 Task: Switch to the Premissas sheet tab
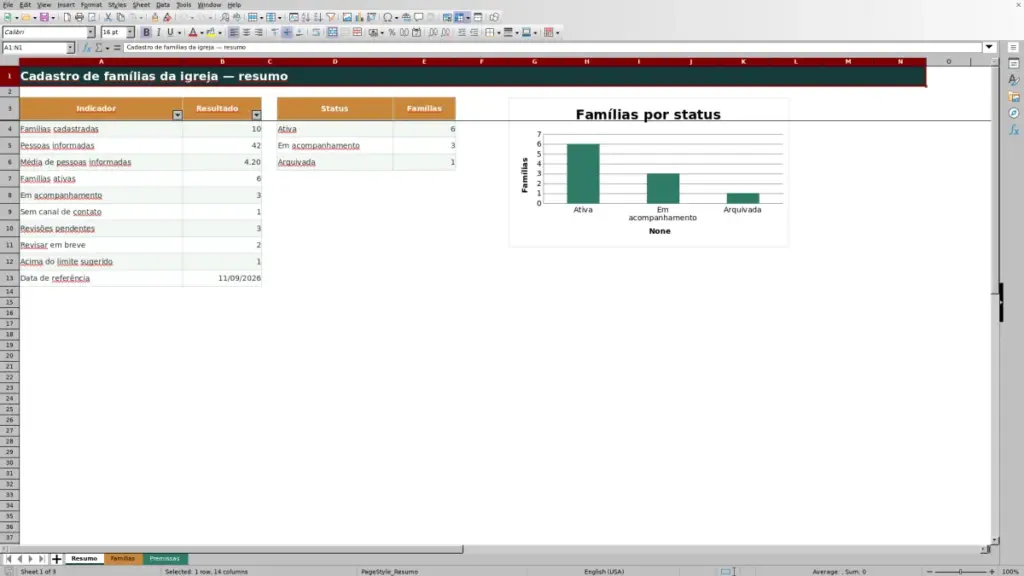pos(165,559)
